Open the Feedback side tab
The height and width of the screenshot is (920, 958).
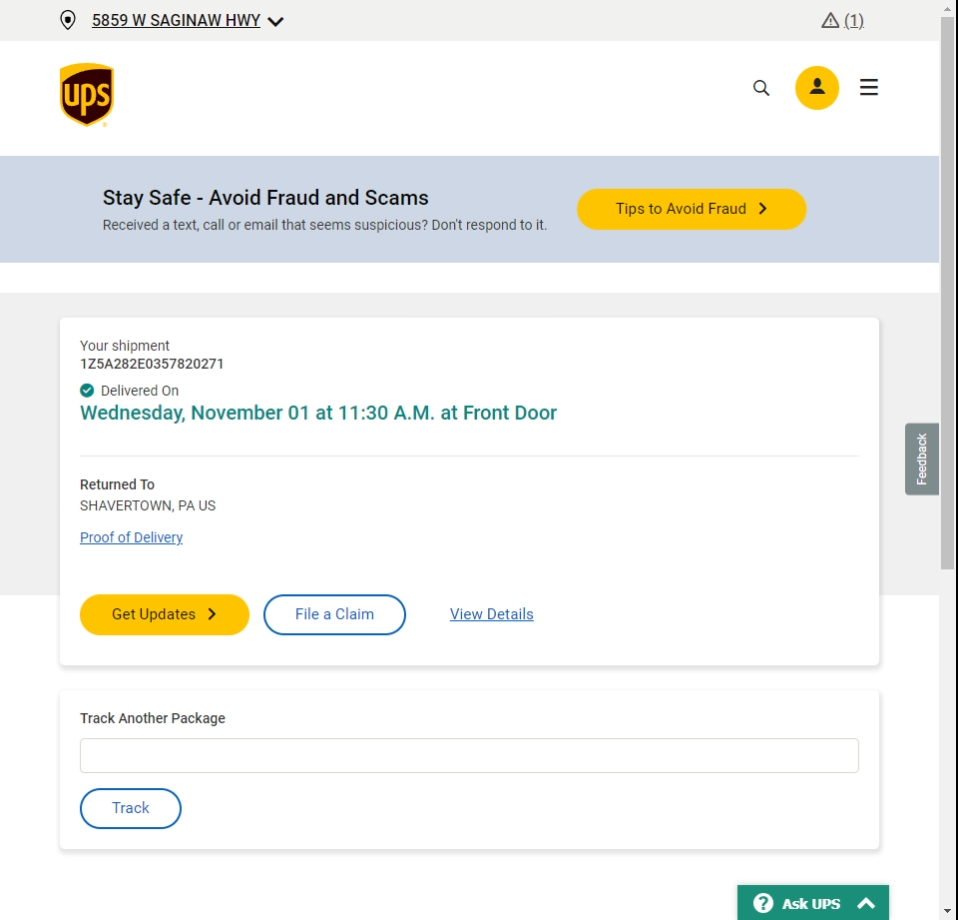pyautogui.click(x=921, y=459)
